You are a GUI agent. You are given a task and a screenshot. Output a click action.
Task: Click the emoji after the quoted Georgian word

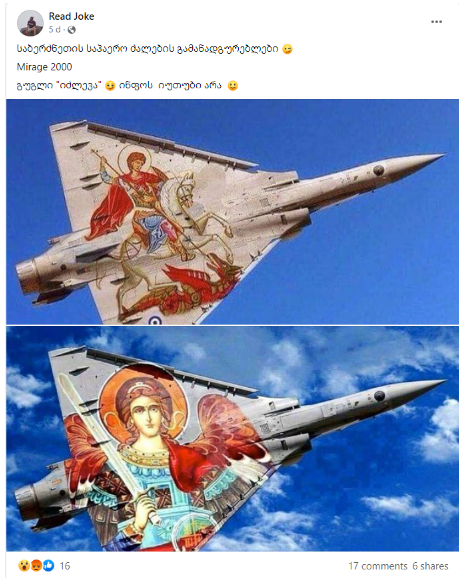click(110, 86)
